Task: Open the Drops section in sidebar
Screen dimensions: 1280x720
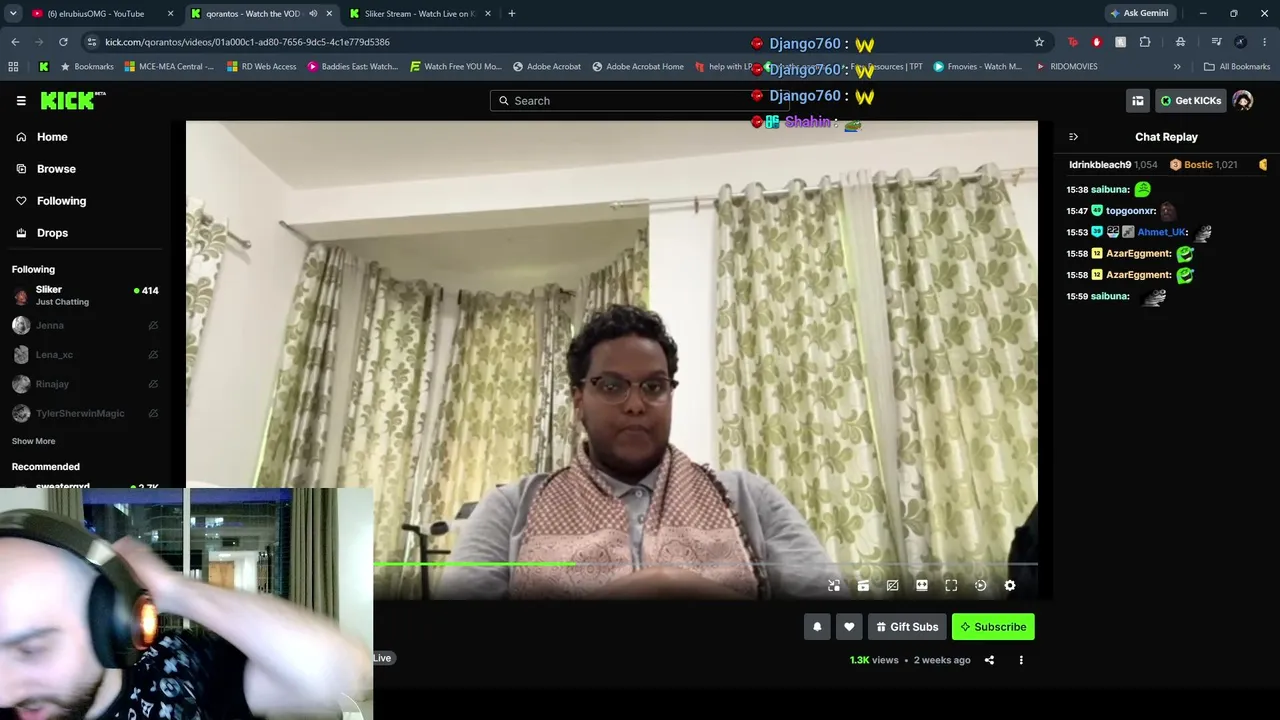Action: [52, 233]
